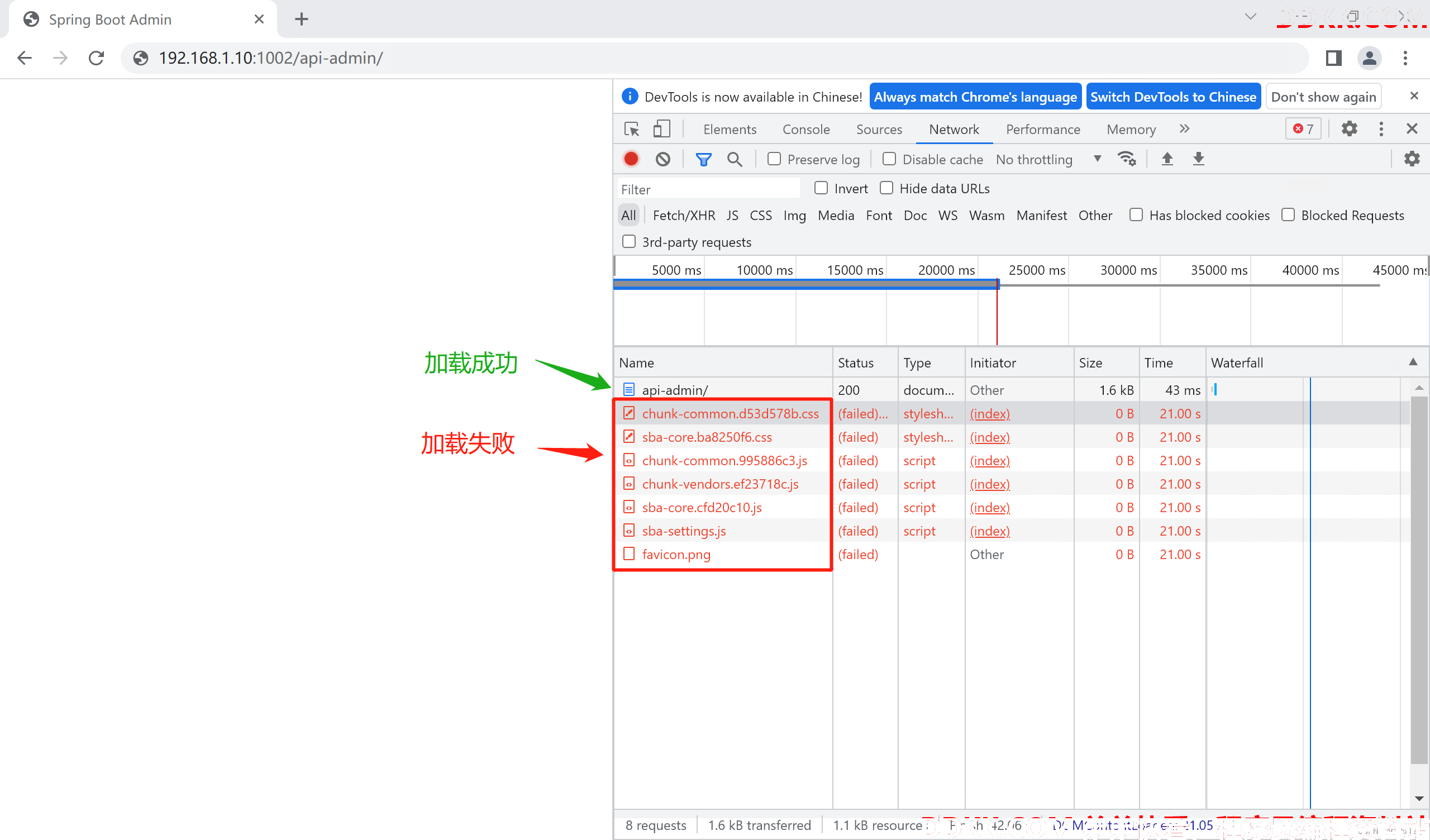Dismiss the DevTools language infobar

click(1414, 96)
